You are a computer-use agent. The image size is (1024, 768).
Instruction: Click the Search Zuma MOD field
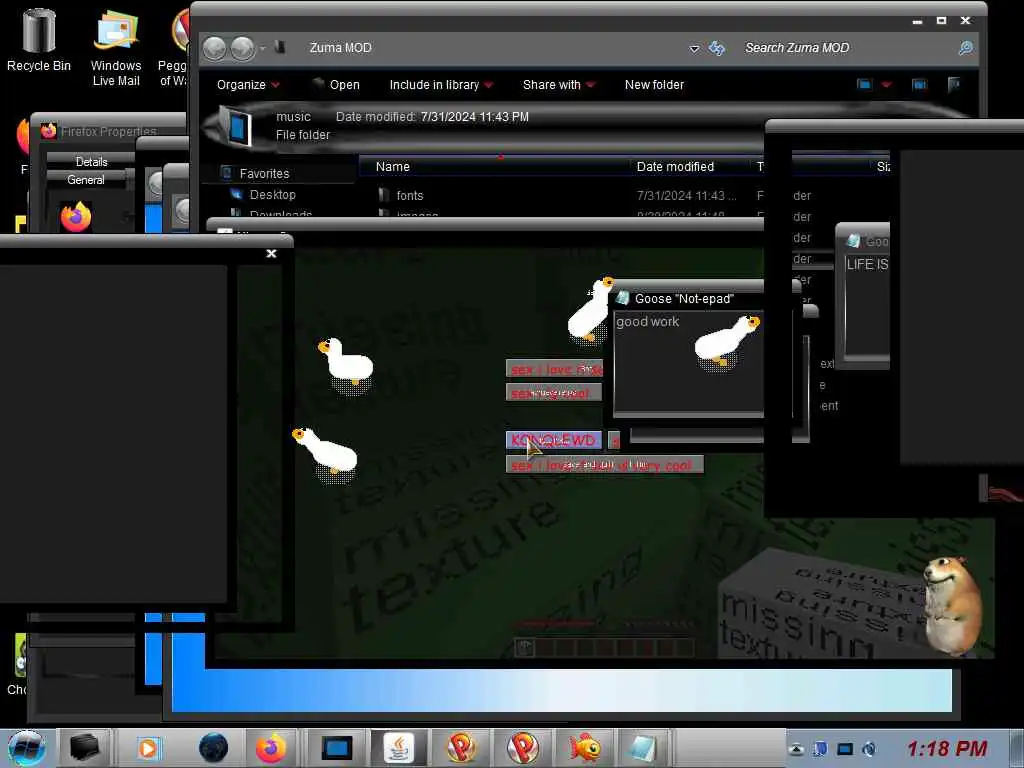[848, 48]
